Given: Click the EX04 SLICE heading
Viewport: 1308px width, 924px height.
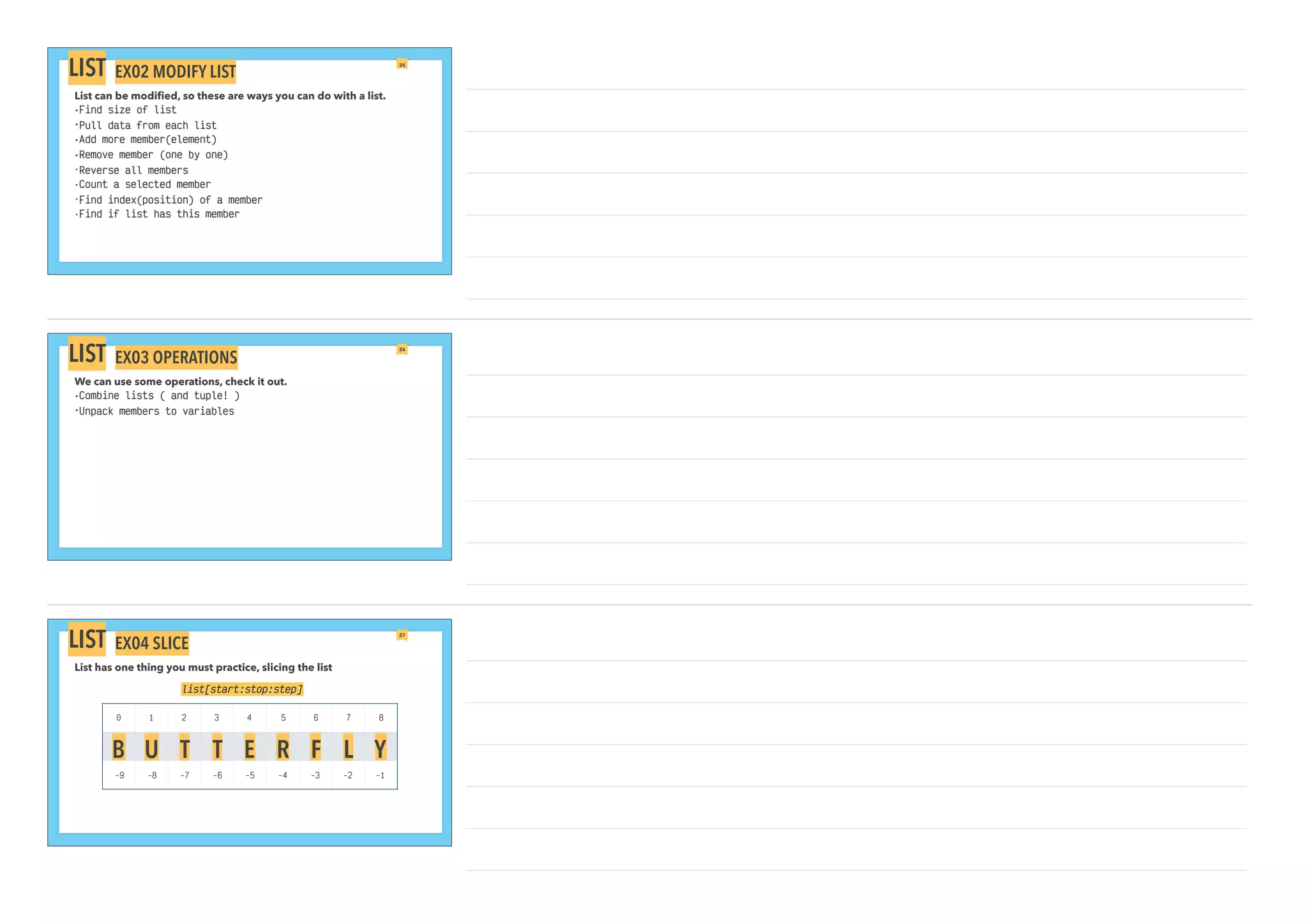Looking at the screenshot, I should 152,643.
